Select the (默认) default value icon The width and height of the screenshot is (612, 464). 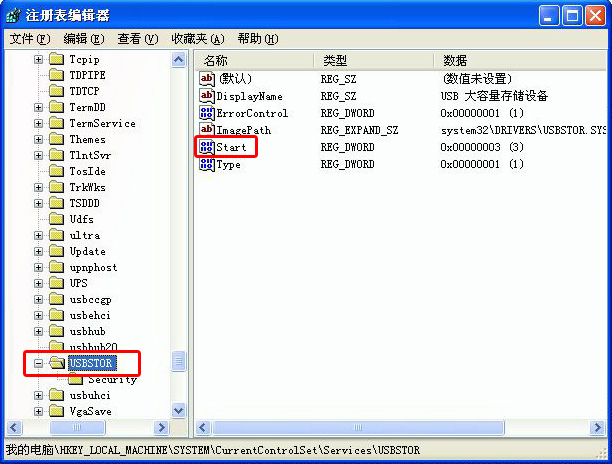point(207,78)
